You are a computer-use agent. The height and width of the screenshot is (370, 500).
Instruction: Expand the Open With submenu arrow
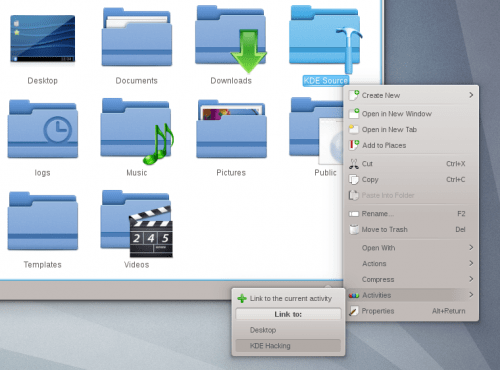pyautogui.click(x=471, y=247)
